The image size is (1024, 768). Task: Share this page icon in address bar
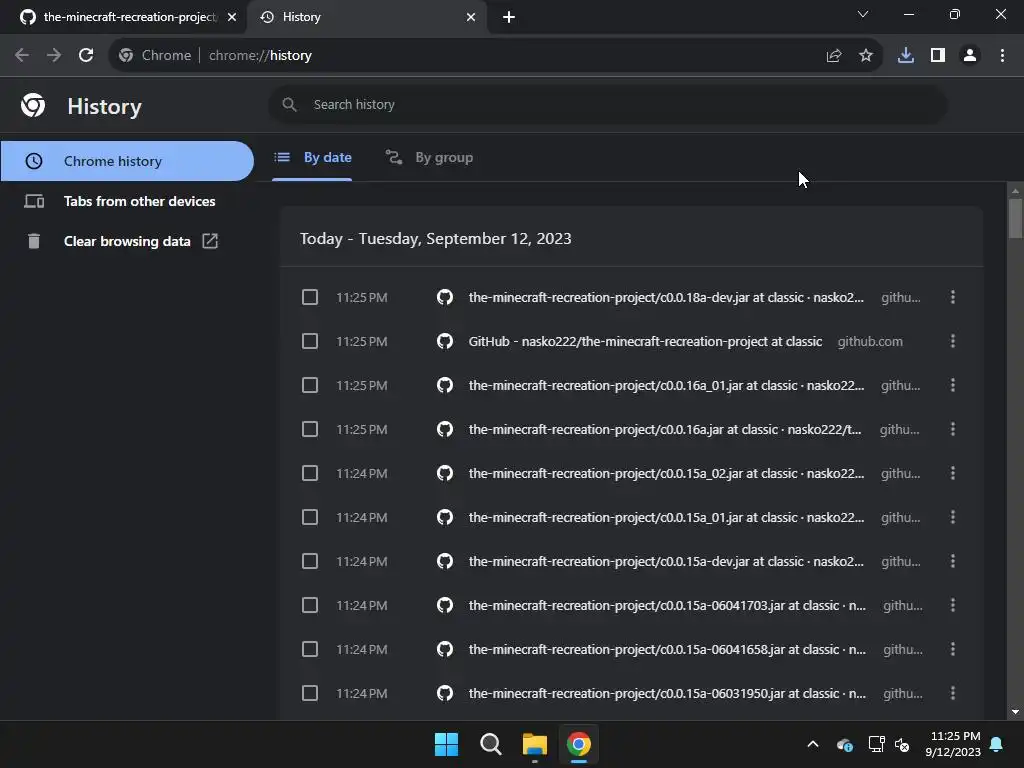click(833, 56)
